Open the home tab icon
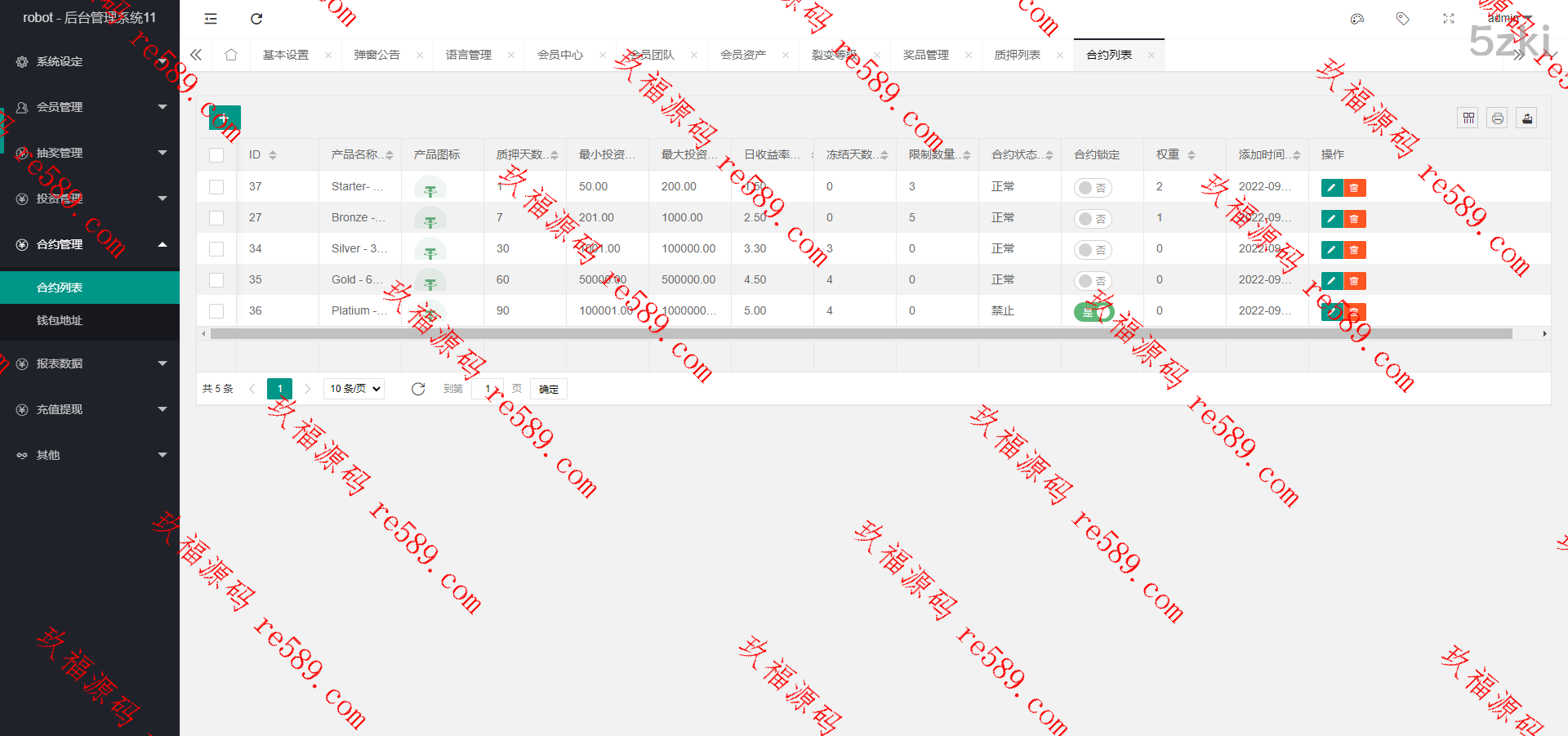Screen dimensions: 1568x736 tap(231, 55)
